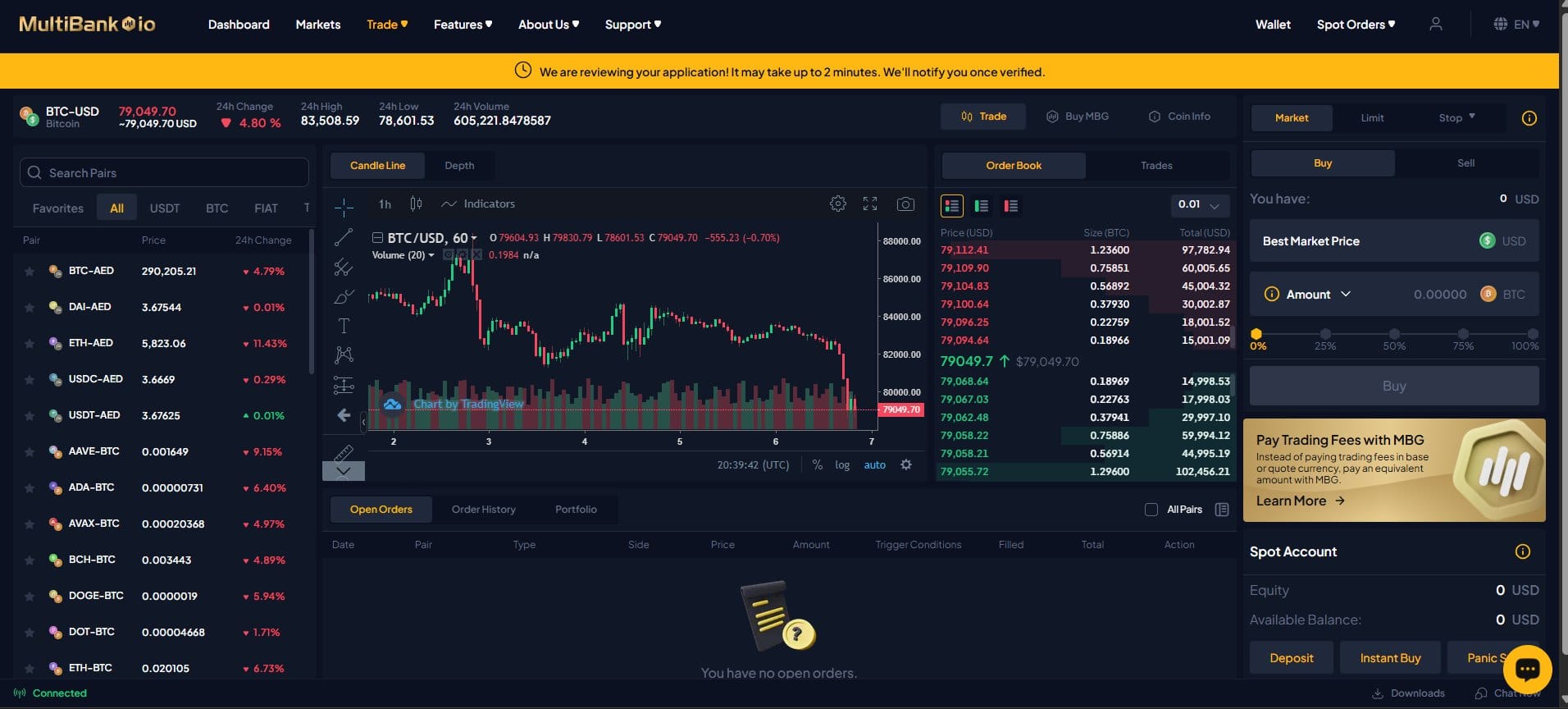1568x709 pixels.
Task: Open chart settings gear icon
Action: pos(837,204)
